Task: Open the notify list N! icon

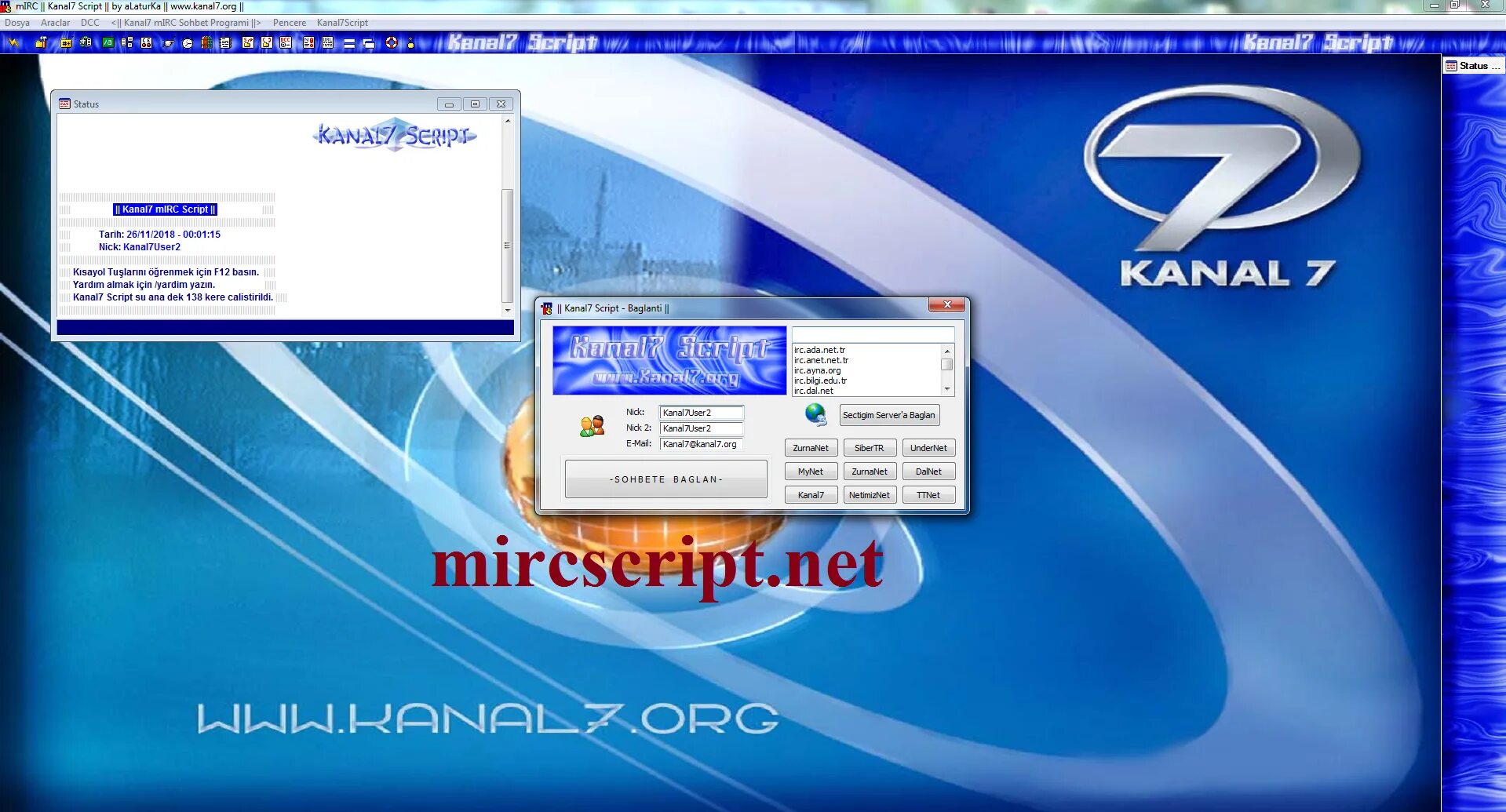Action: click(308, 42)
